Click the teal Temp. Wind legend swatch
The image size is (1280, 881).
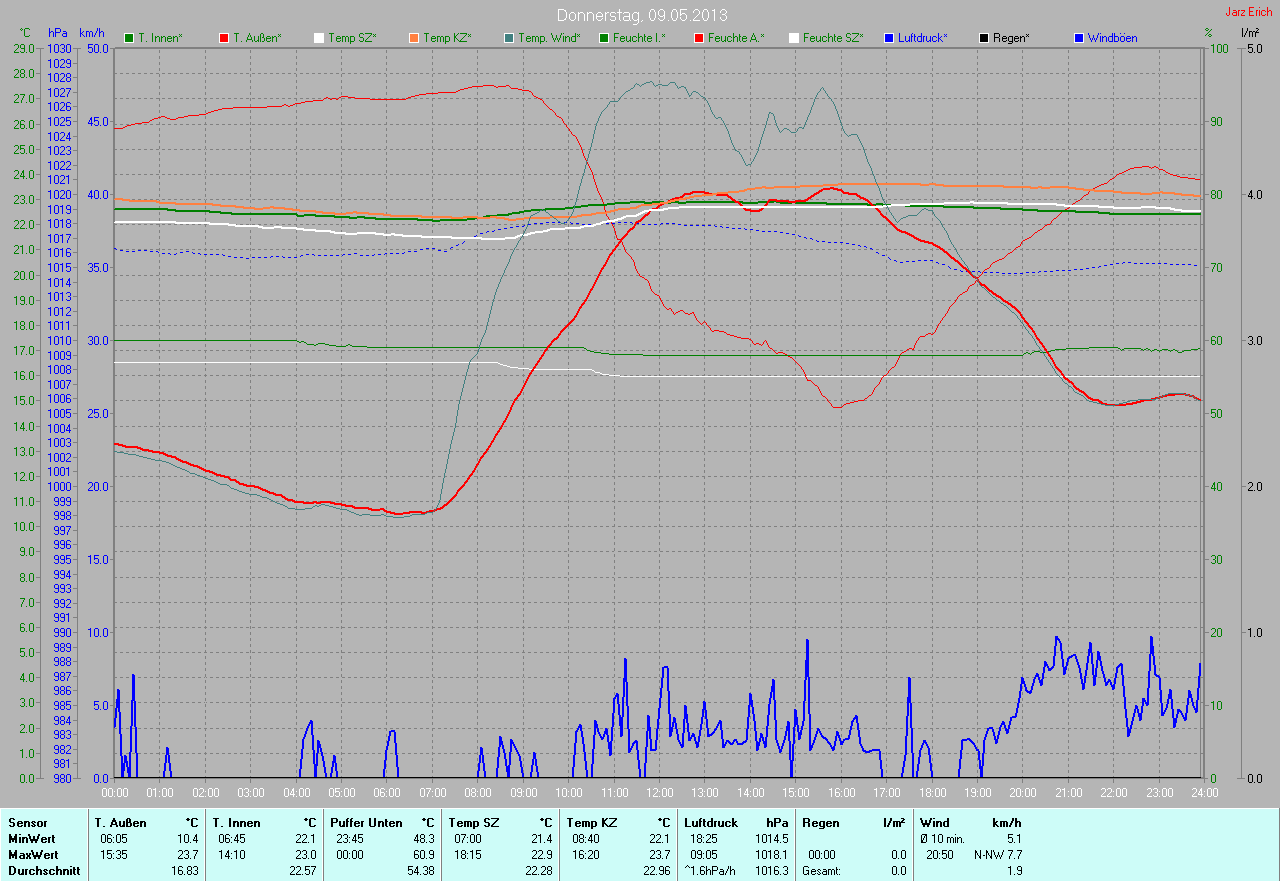[x=509, y=38]
